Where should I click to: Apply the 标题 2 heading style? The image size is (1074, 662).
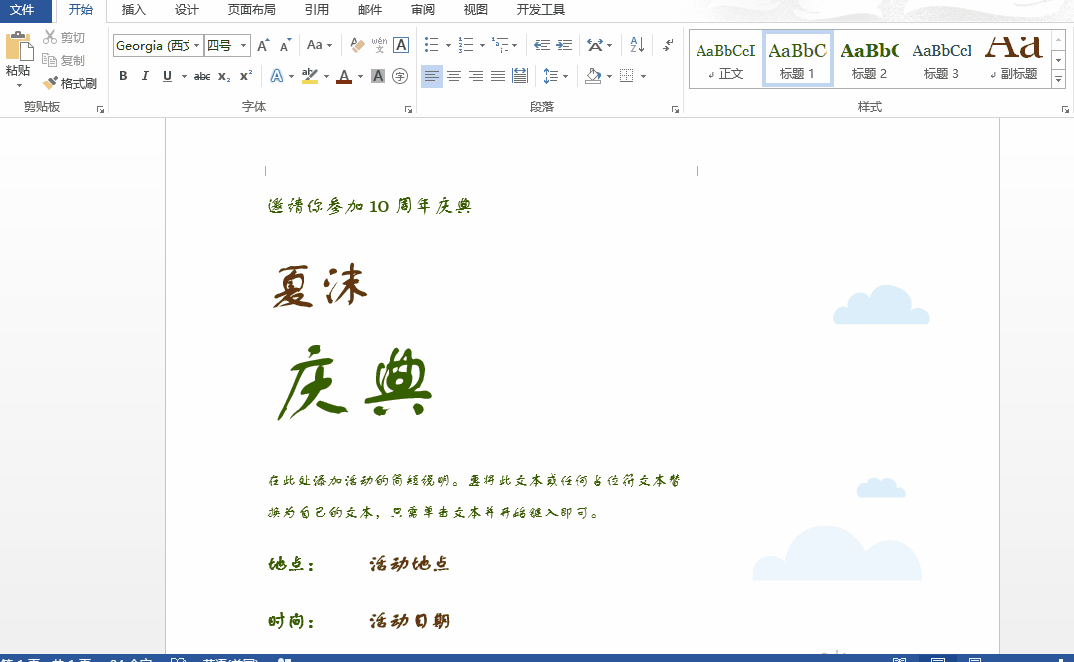(x=869, y=59)
